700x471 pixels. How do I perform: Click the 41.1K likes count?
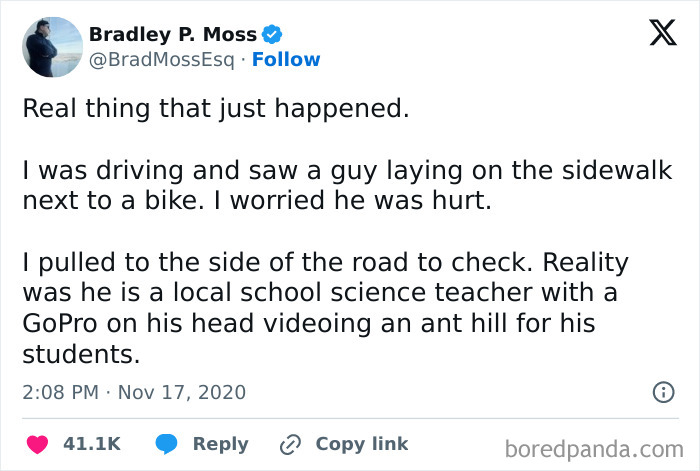pyautogui.click(x=94, y=443)
